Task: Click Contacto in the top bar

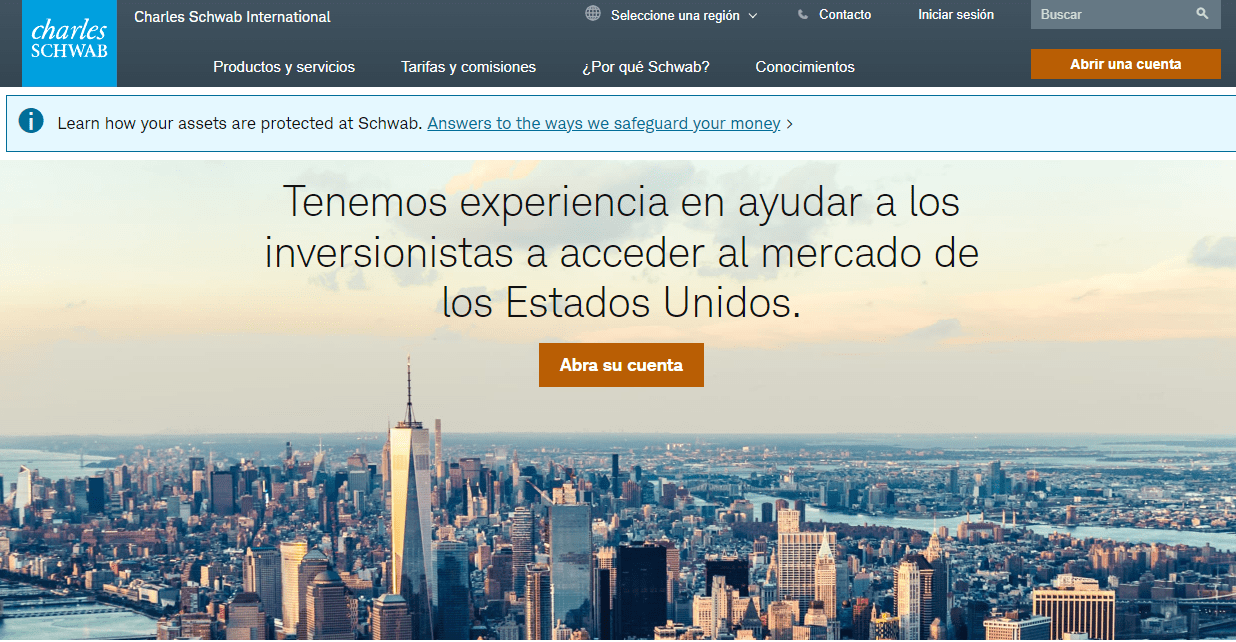Action: pos(845,14)
